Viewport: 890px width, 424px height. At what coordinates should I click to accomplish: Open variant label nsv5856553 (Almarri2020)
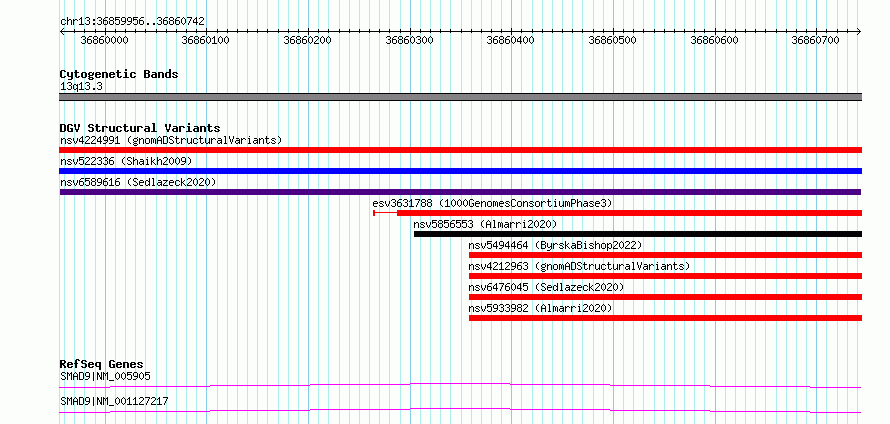485,224
